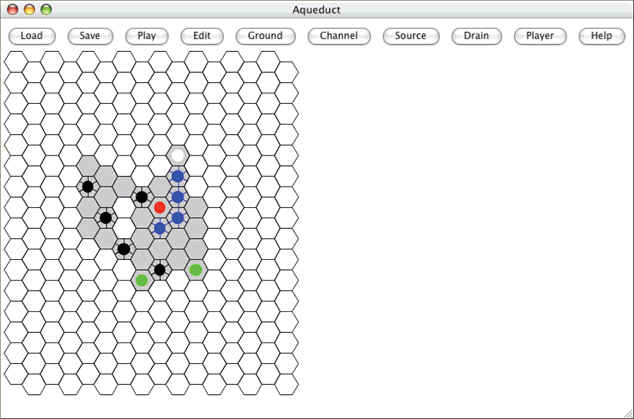This screenshot has width=634, height=419.
Task: Click the right green circle piece
Action: (x=196, y=270)
